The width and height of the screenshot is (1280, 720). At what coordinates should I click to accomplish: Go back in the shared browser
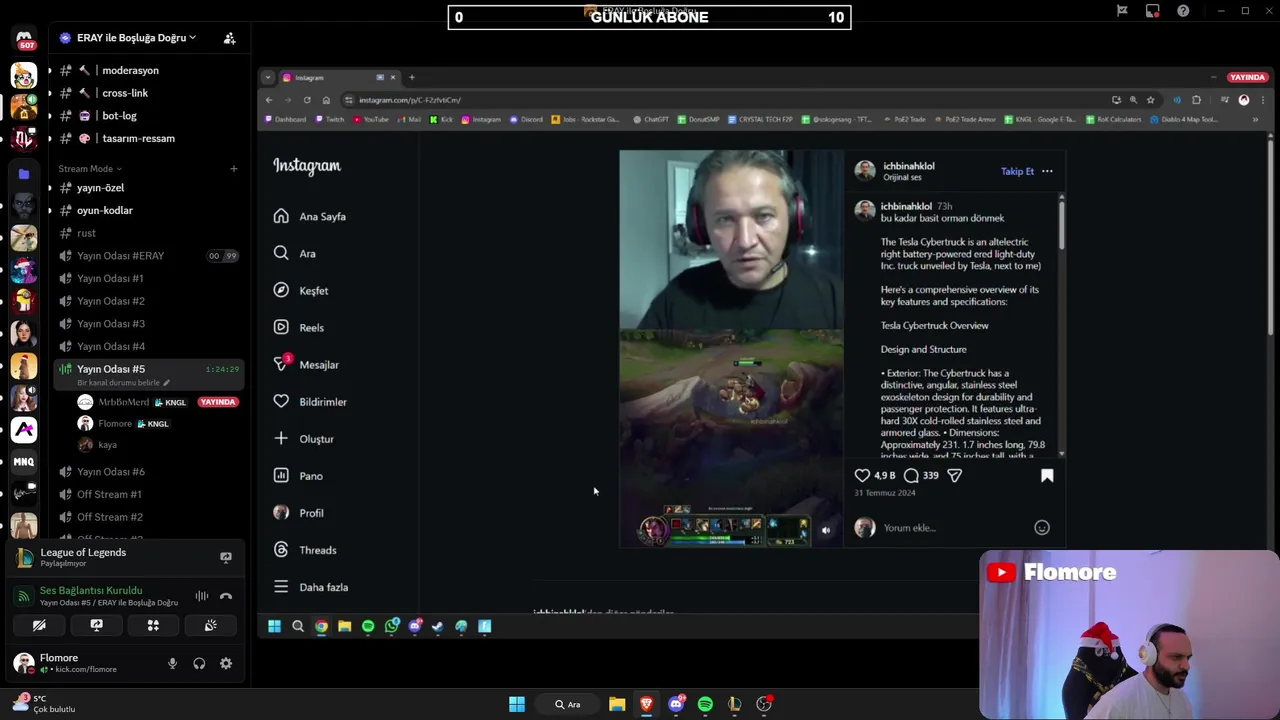click(269, 100)
